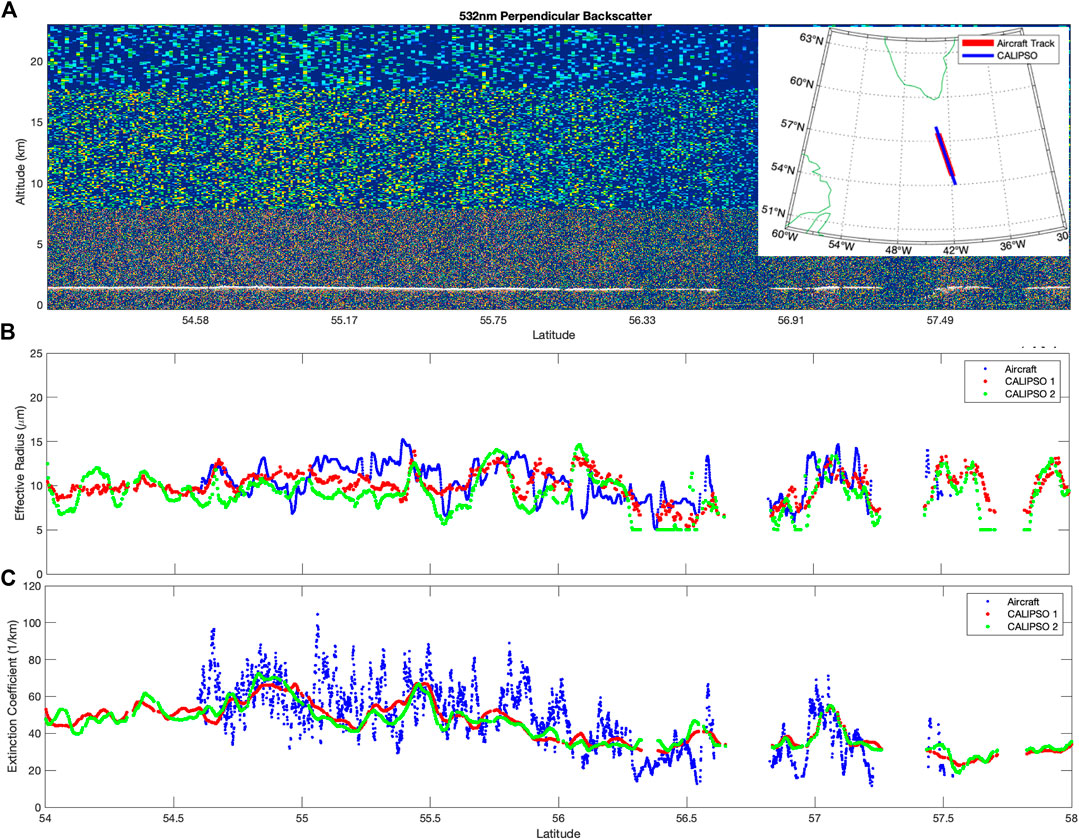Screen dimensions: 1079x840
Task: Click the flight track line on the inset map
Action: 945,155
